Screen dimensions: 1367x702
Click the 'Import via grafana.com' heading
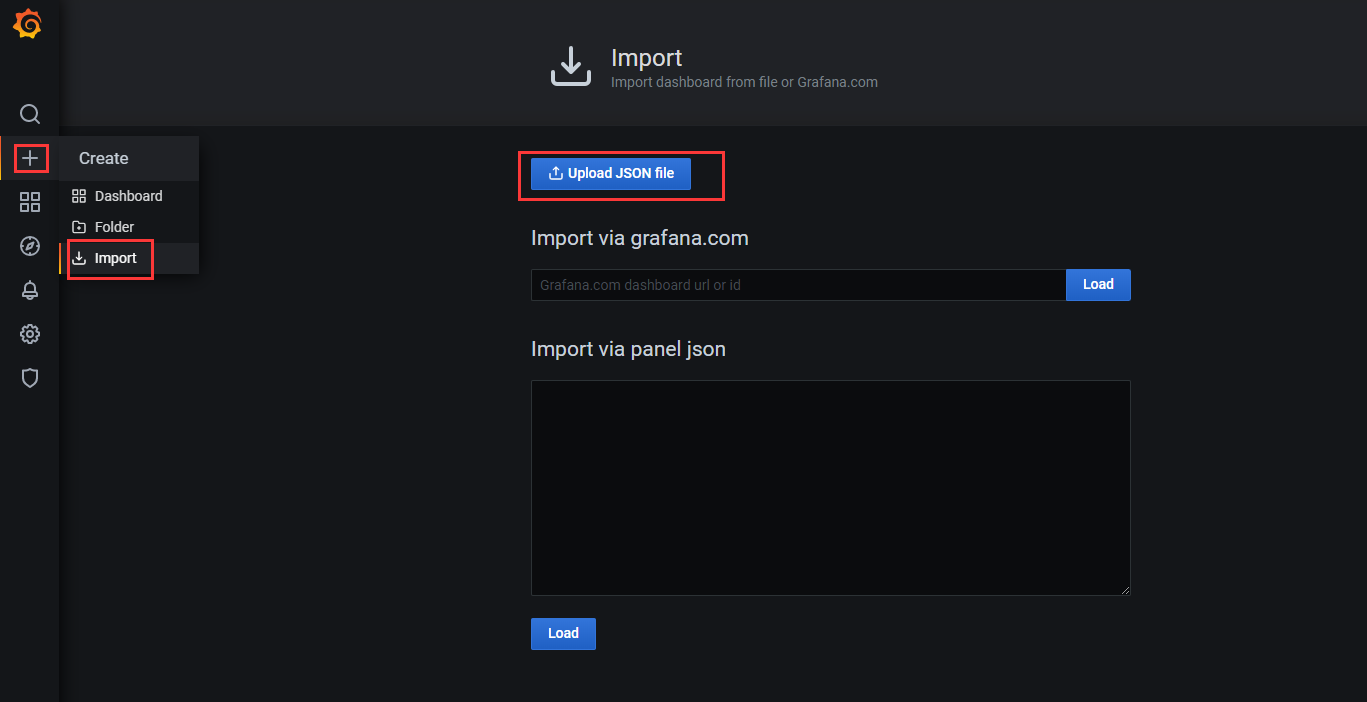pyautogui.click(x=640, y=238)
